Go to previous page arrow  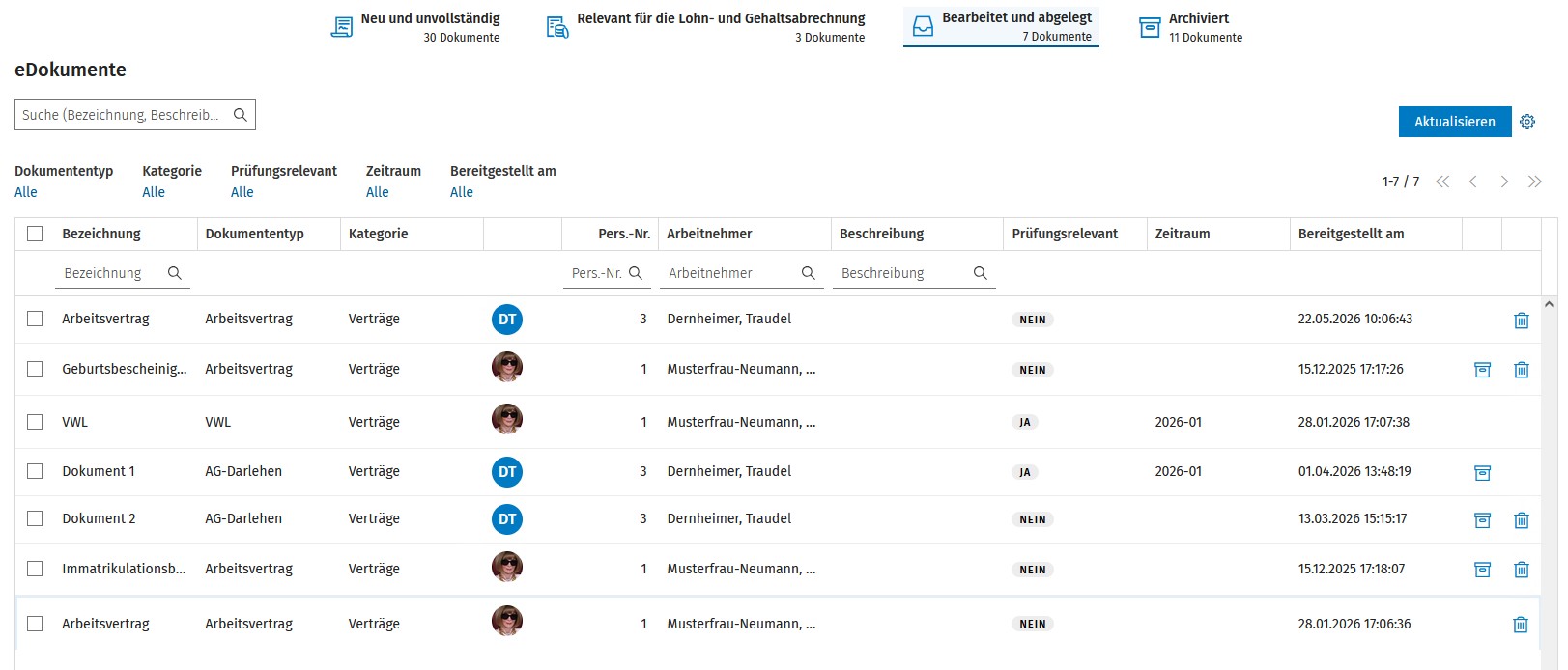(x=1473, y=181)
